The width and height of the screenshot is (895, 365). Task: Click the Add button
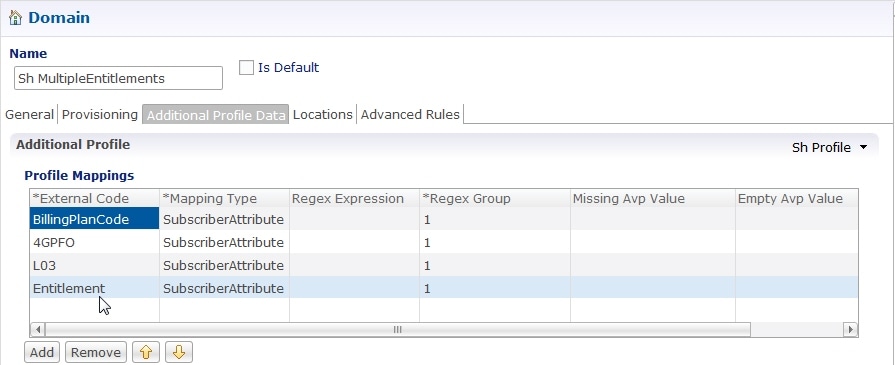point(42,352)
